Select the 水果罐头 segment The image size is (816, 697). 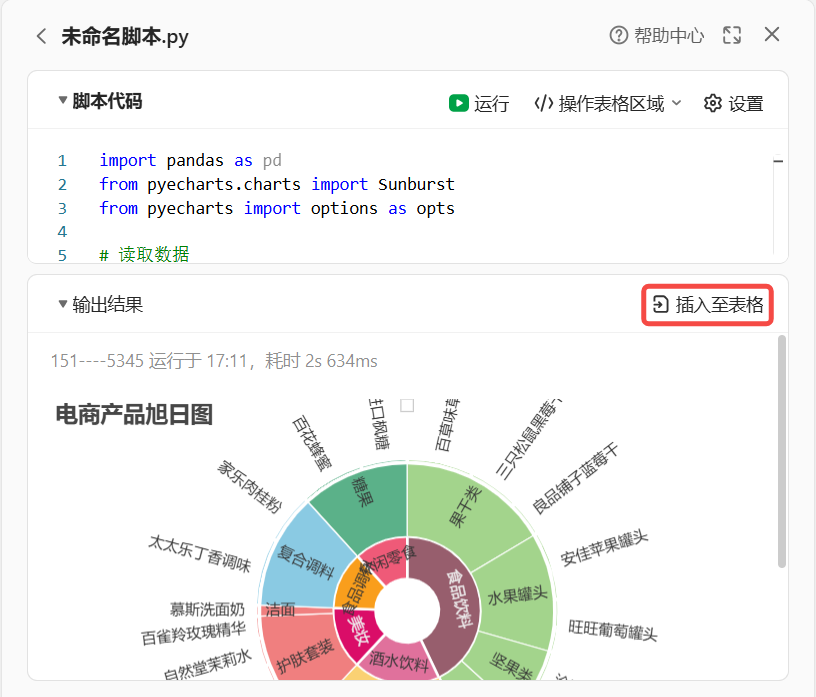518,596
